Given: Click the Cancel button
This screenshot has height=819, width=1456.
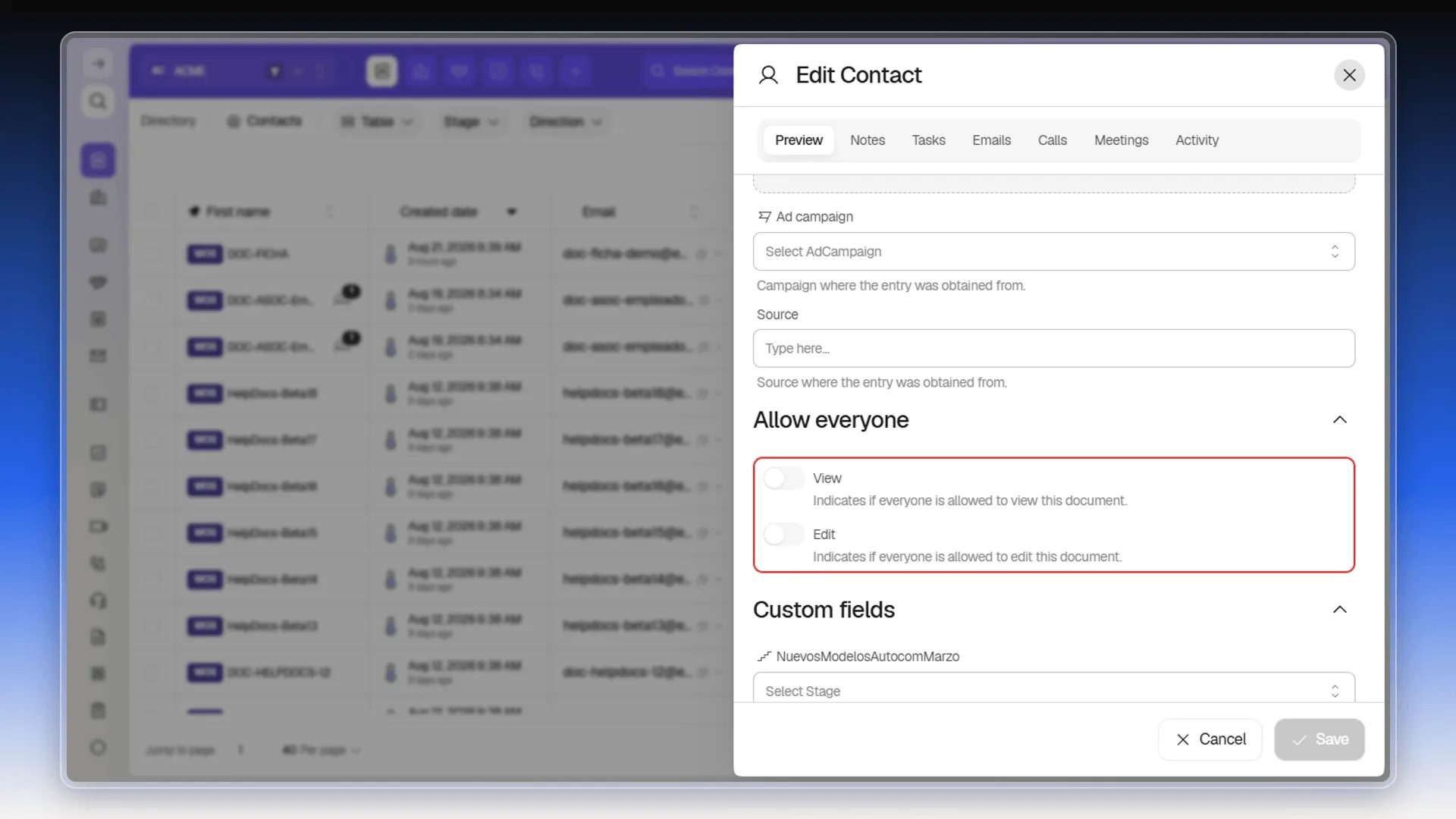Looking at the screenshot, I should point(1210,739).
